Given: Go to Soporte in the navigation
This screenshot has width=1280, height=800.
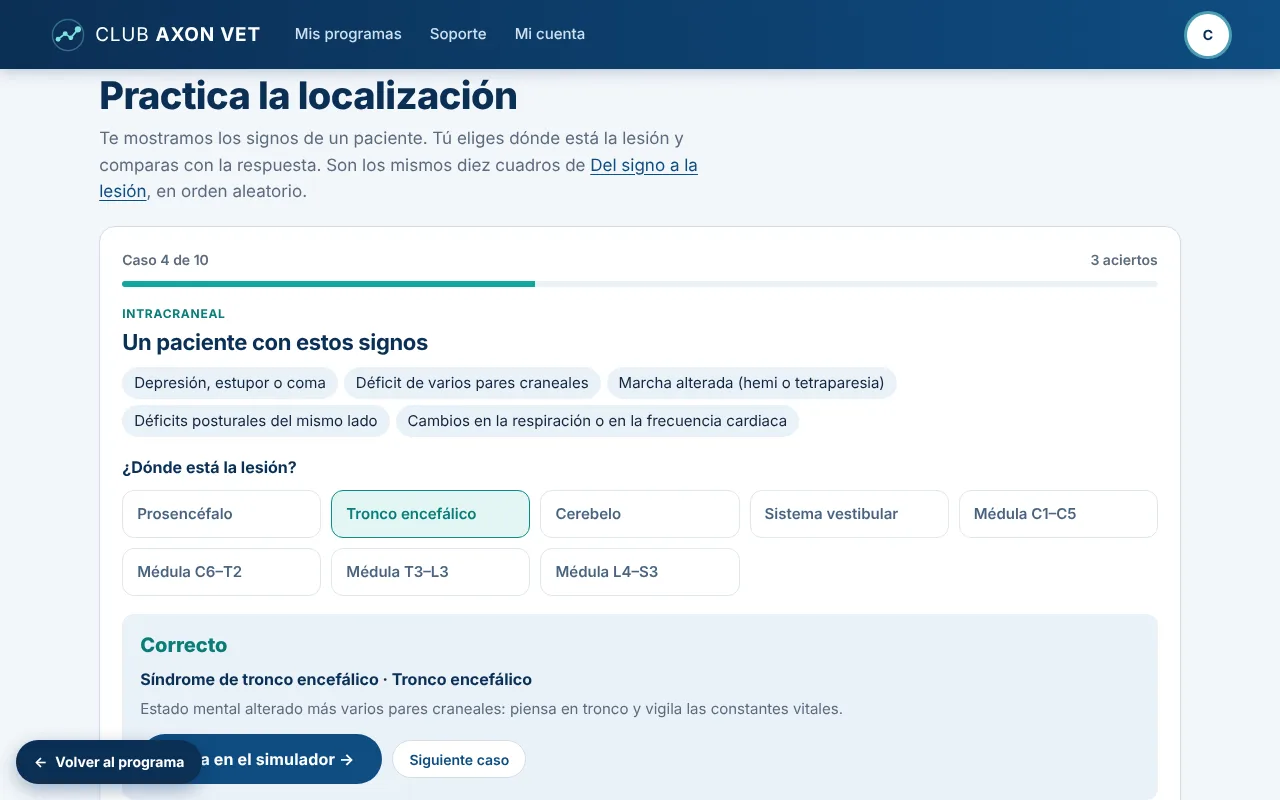Looking at the screenshot, I should click(458, 34).
